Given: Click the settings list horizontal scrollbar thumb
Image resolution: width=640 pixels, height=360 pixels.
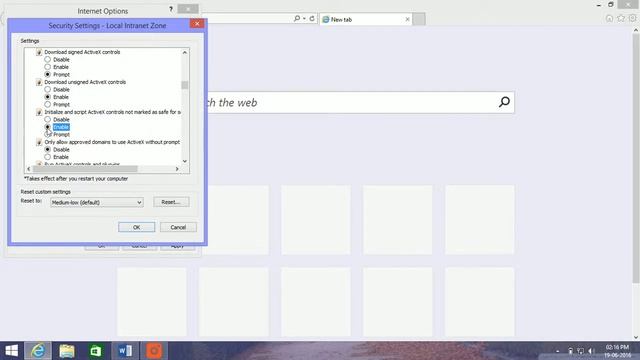Looking at the screenshot, I should coord(85,169).
